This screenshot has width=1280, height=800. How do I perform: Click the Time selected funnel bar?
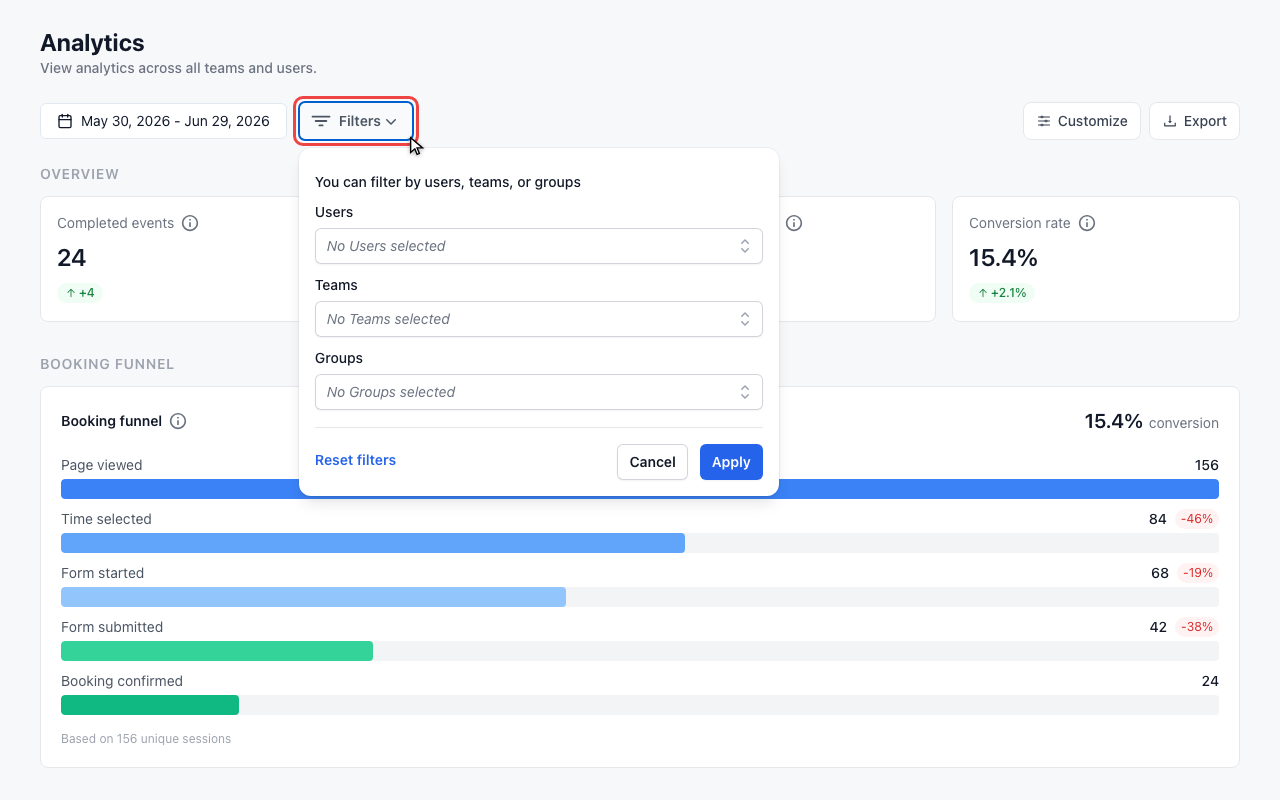(373, 543)
